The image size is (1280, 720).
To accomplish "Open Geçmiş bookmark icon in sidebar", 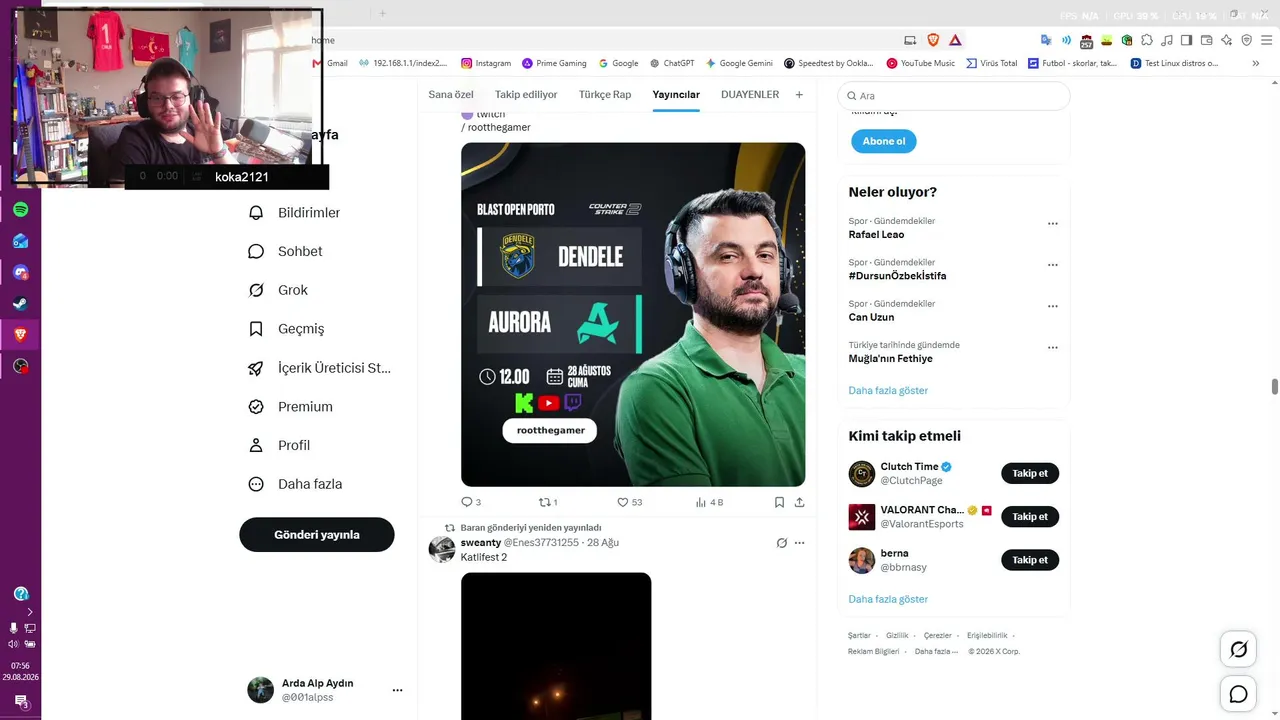I will click(256, 329).
